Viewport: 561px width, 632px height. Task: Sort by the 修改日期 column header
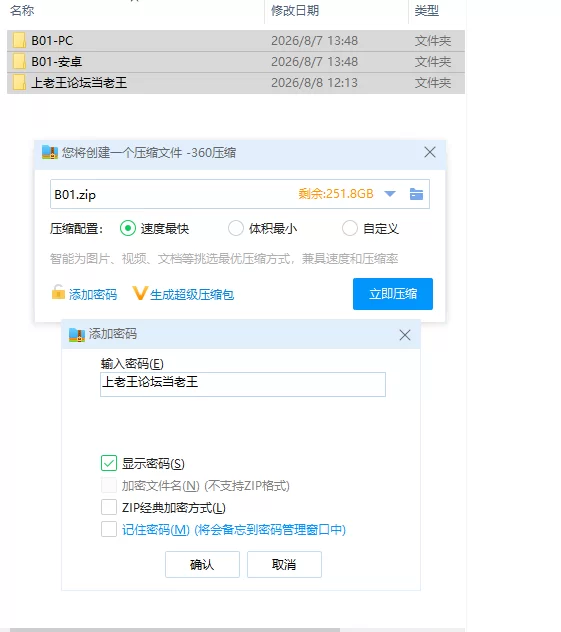click(x=295, y=10)
